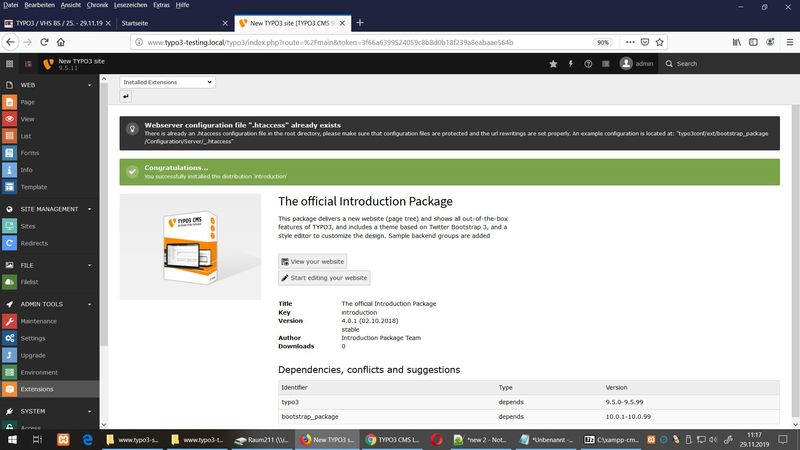Screen dimensions: 800x450
Task: Open the Redirects module
Action: 35,243
